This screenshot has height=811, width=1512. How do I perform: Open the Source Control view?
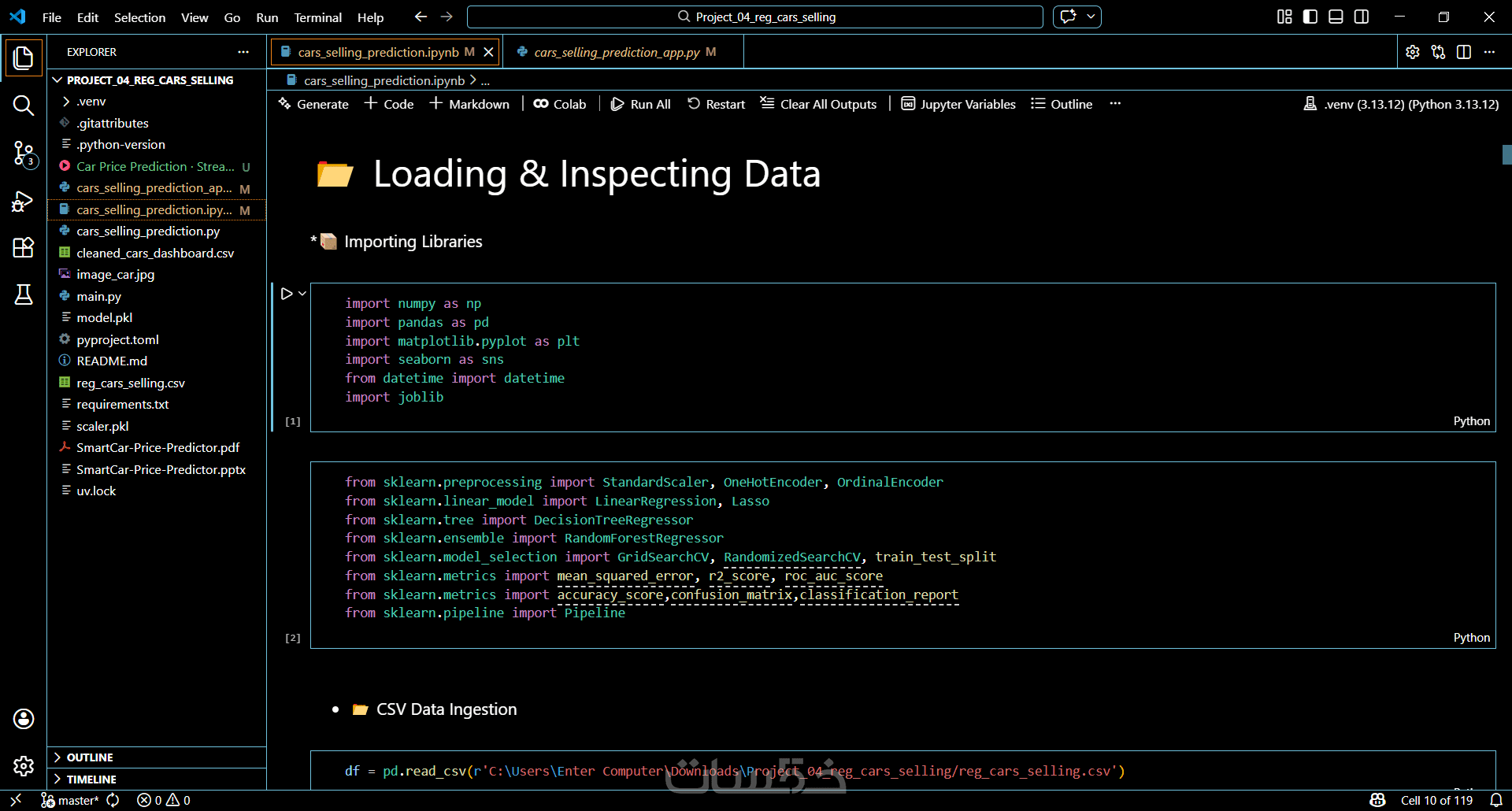tap(24, 153)
